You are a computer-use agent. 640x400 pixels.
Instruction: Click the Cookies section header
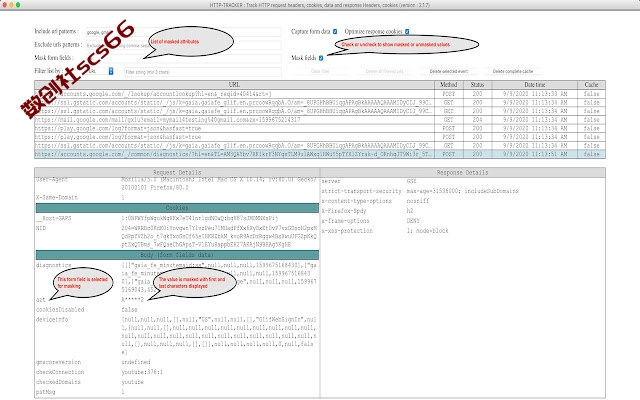pos(177,208)
